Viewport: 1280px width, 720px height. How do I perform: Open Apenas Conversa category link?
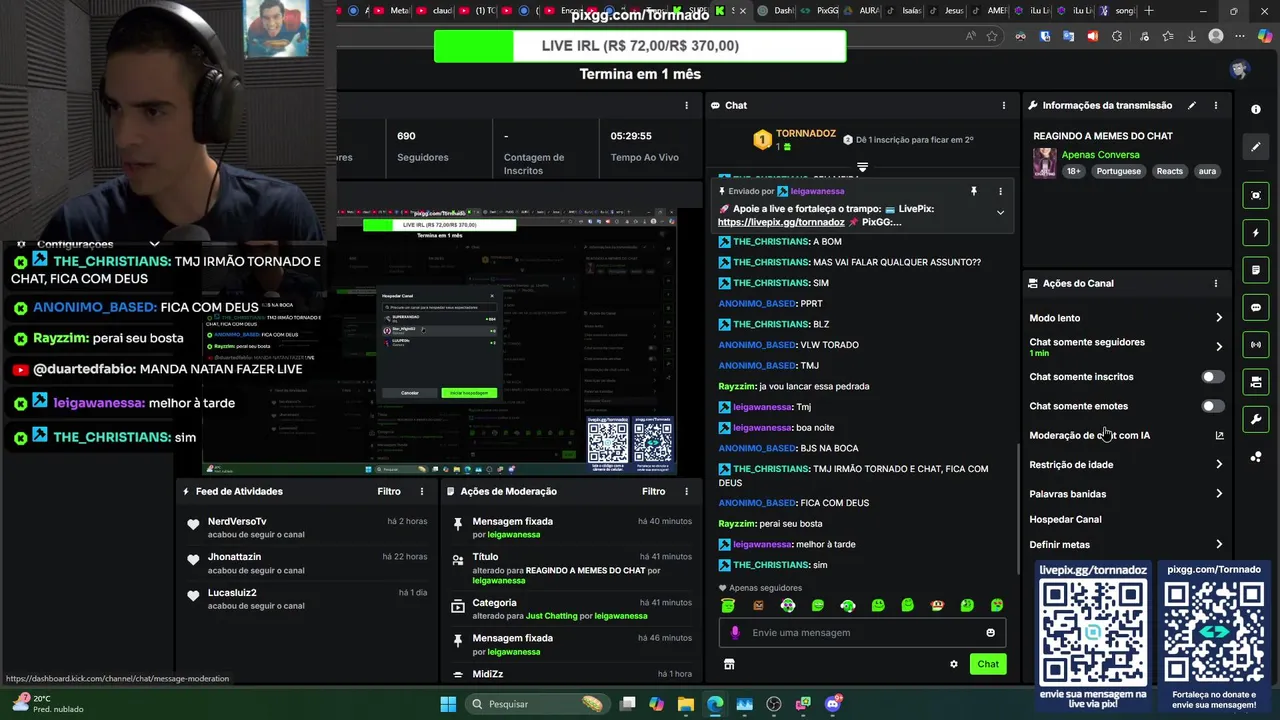coord(1100,155)
